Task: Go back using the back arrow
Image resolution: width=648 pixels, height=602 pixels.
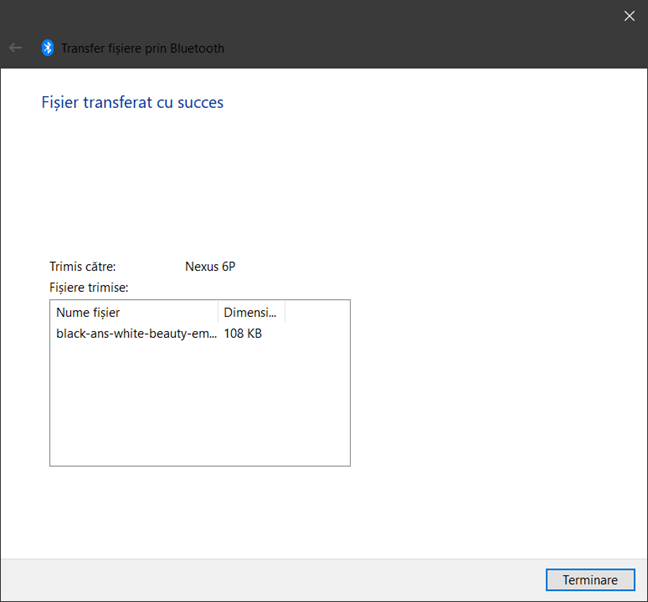Action: click(15, 48)
